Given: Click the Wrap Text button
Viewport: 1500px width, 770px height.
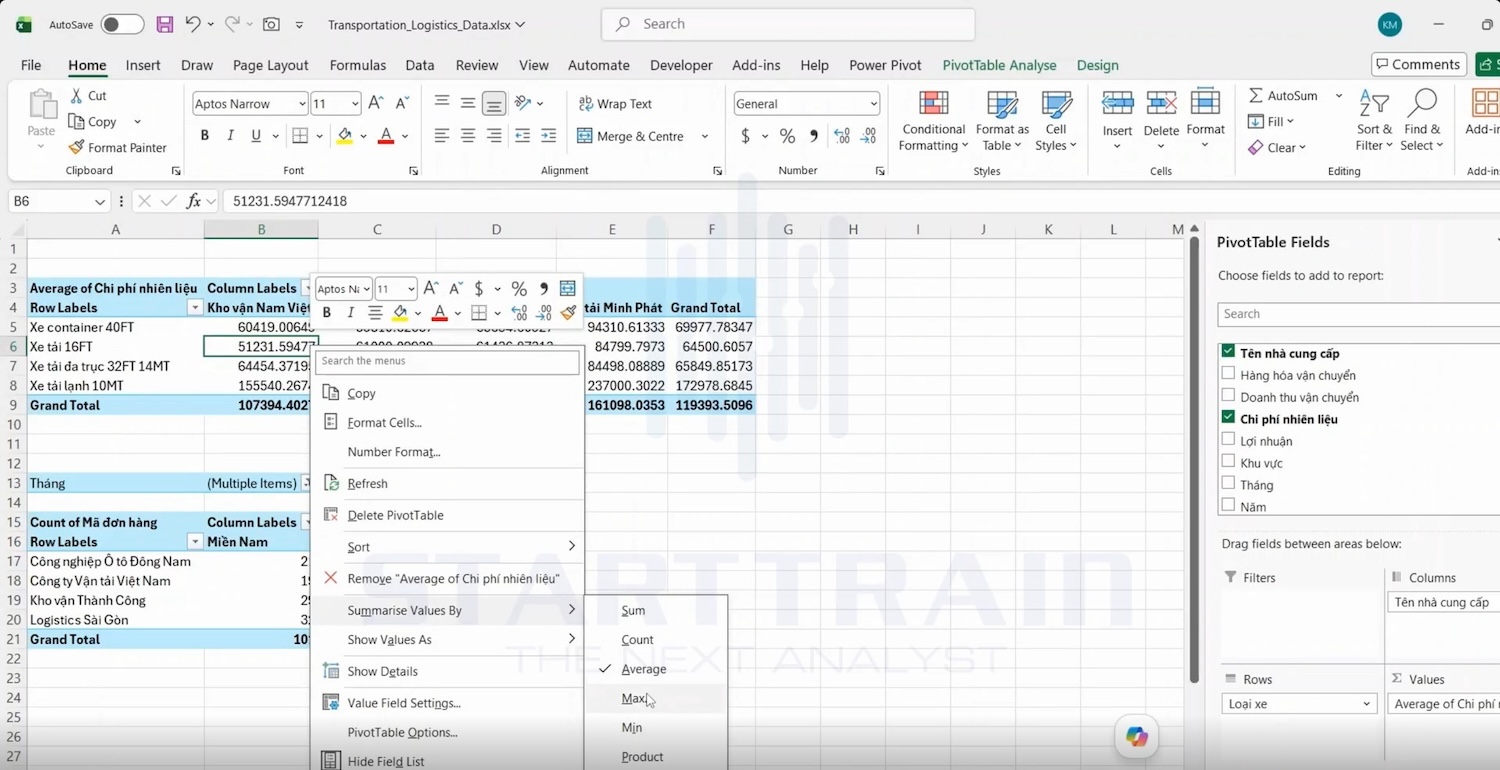Looking at the screenshot, I should tap(615, 104).
